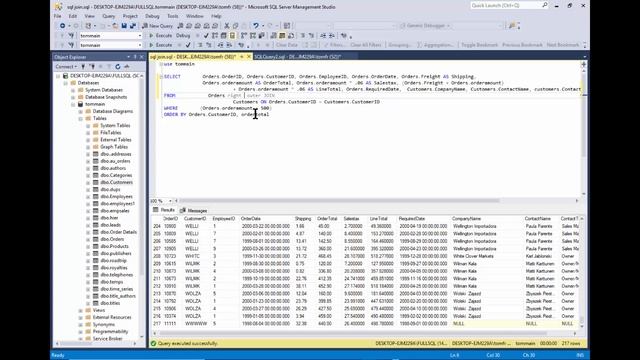The width and height of the screenshot is (640, 360).
Task: Refresh the Object Explorer tree
Action: 118,67
